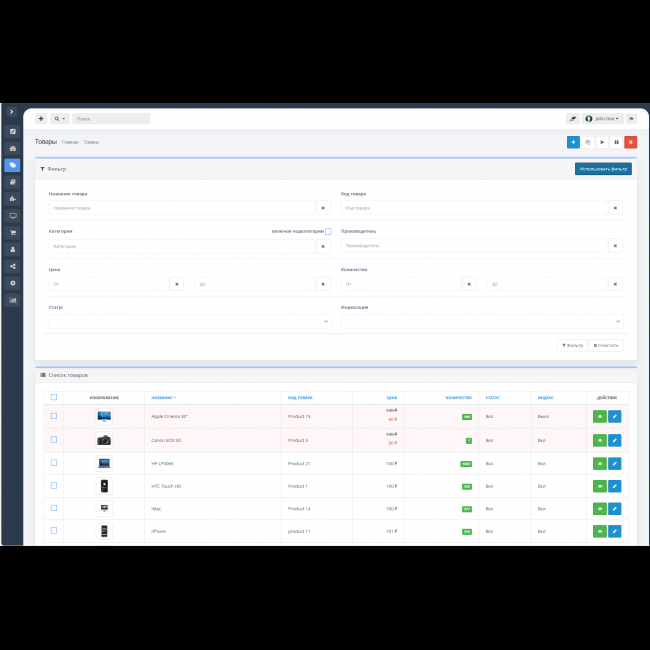The height and width of the screenshot is (650, 650).
Task: Click the blue add product plus button
Action: pos(573,142)
